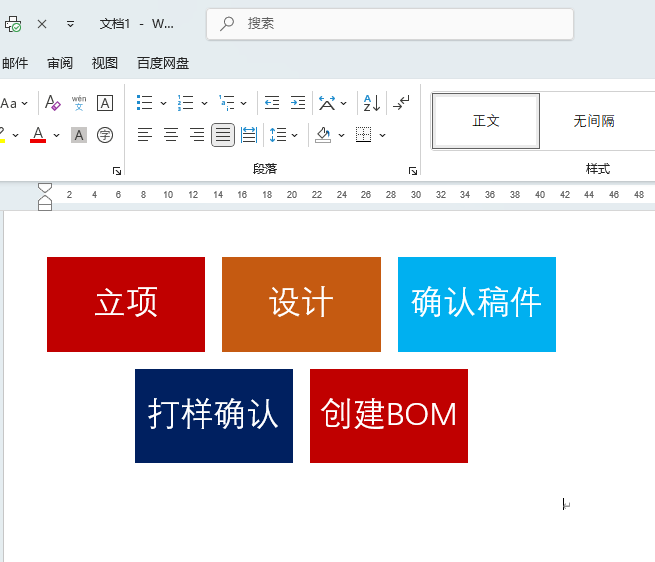The image size is (655, 562).
Task: Open the 百度网盘 ribbon tab
Action: click(x=163, y=63)
